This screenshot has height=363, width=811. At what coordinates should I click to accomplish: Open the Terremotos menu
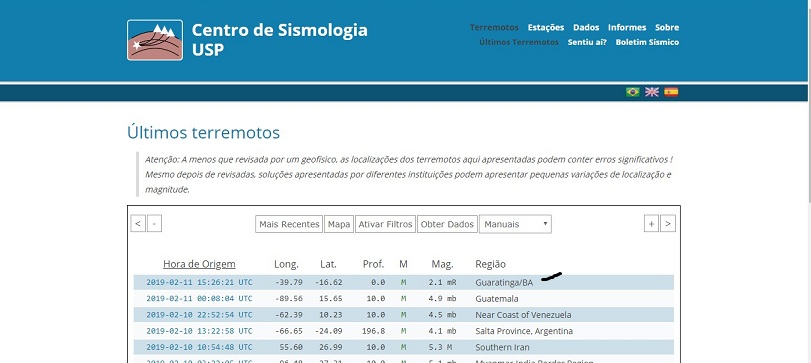(x=494, y=27)
